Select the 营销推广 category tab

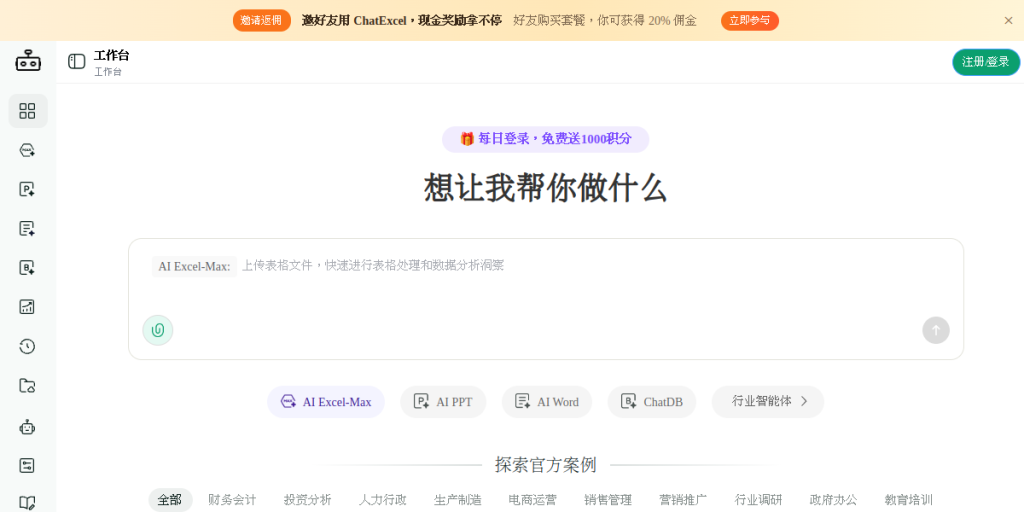pos(683,500)
